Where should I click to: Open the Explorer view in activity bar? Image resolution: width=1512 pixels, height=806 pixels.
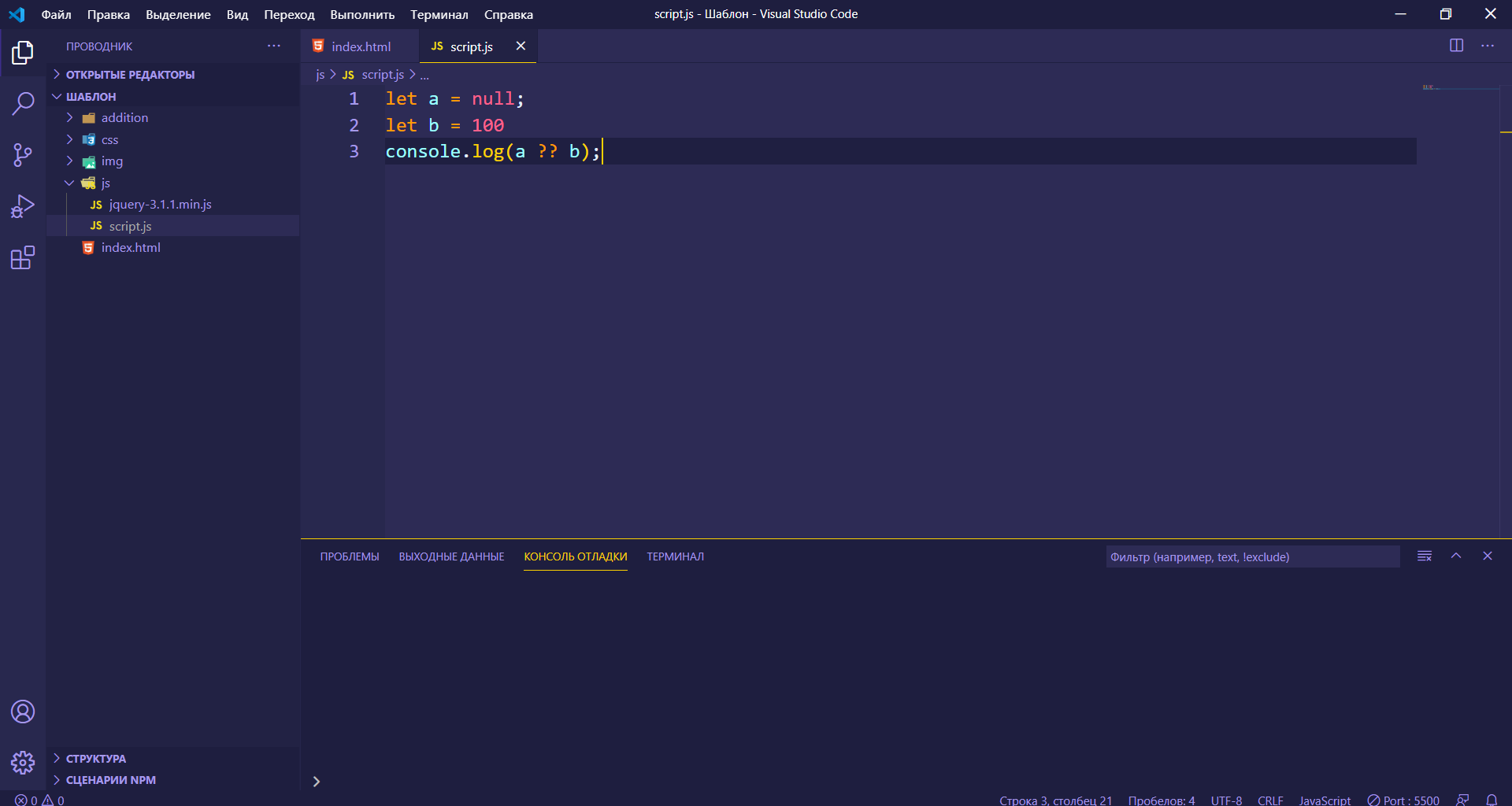[x=23, y=53]
